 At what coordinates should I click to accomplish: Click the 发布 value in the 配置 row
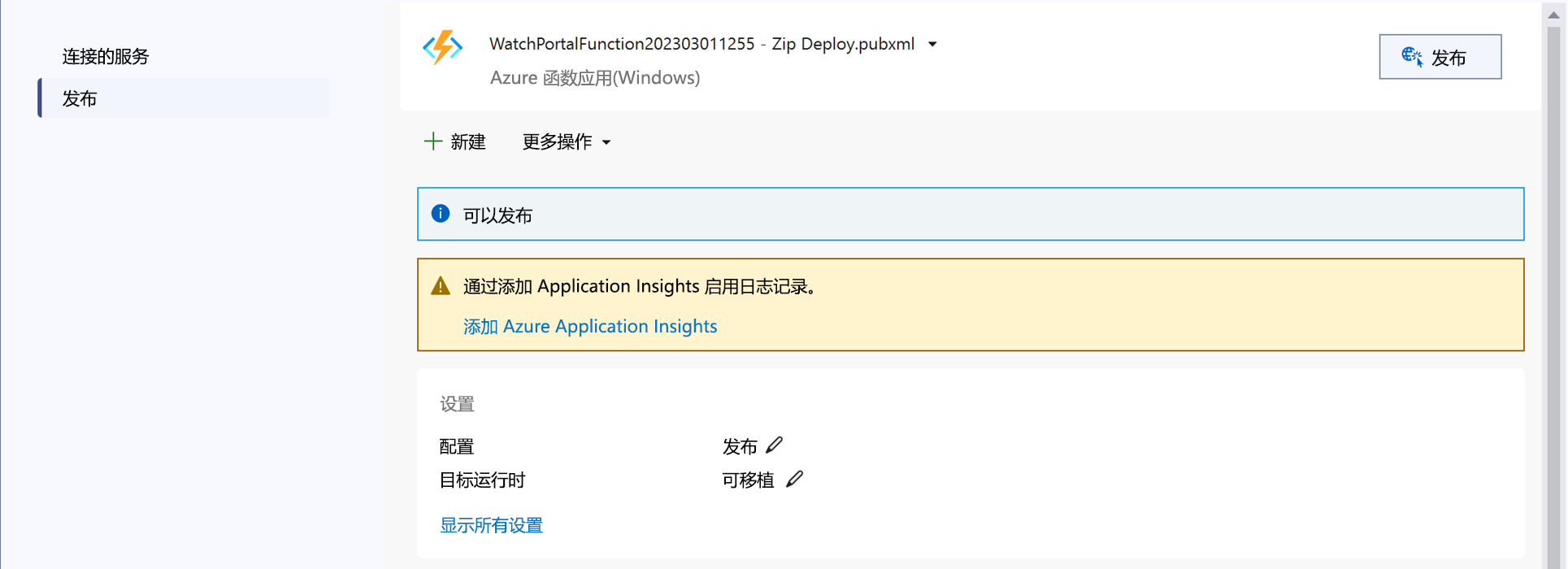(740, 447)
